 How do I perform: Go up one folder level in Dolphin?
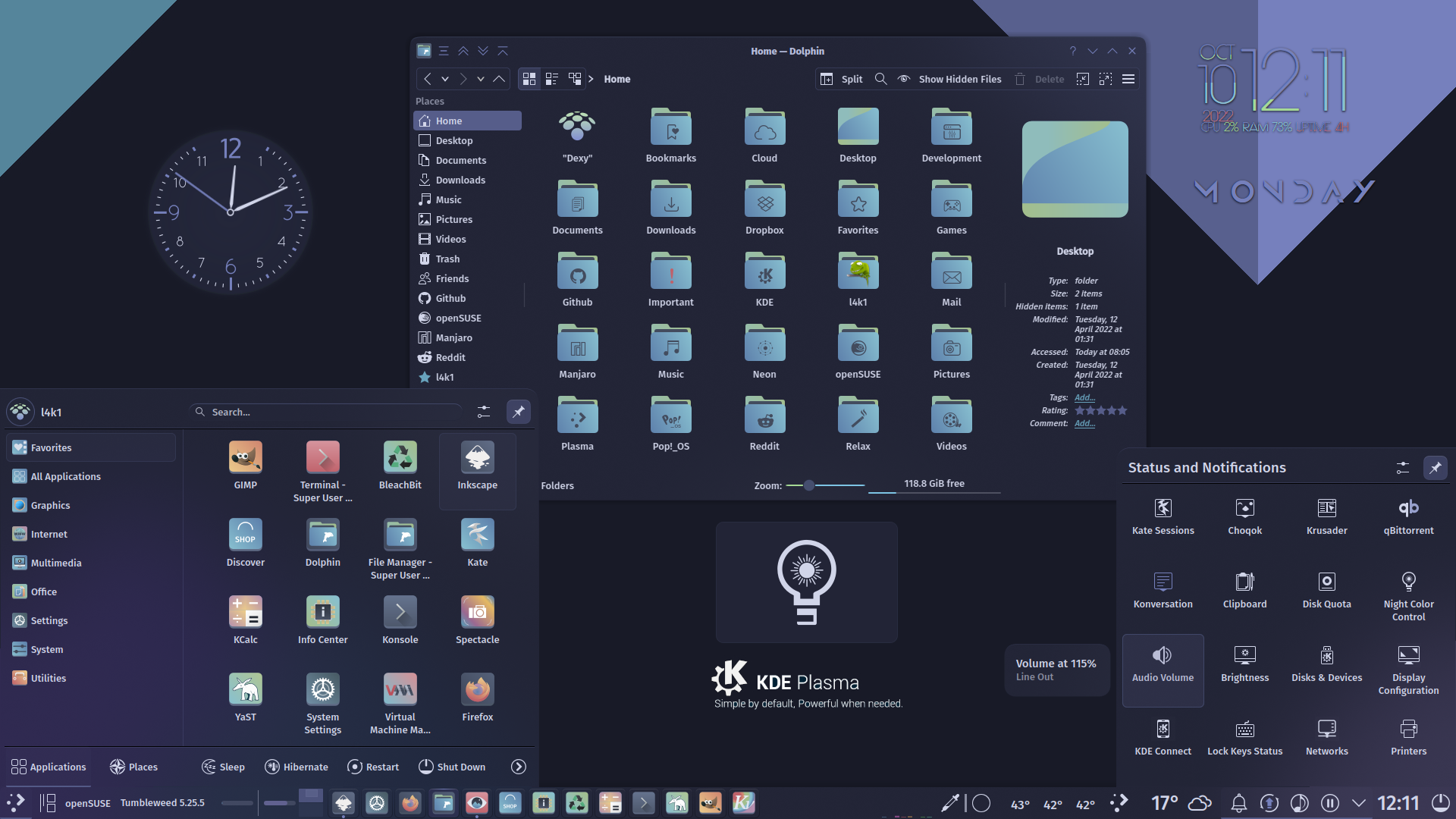click(499, 79)
